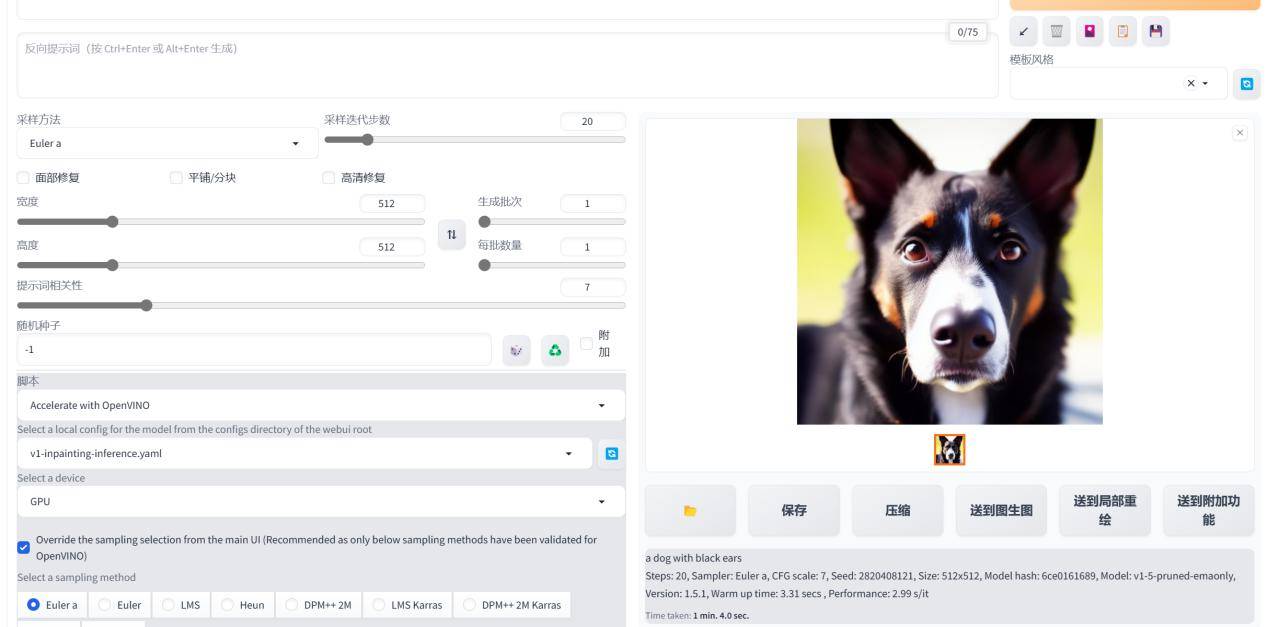Click the clipboard icon to apply style
1267x627 pixels.
coord(1123,31)
